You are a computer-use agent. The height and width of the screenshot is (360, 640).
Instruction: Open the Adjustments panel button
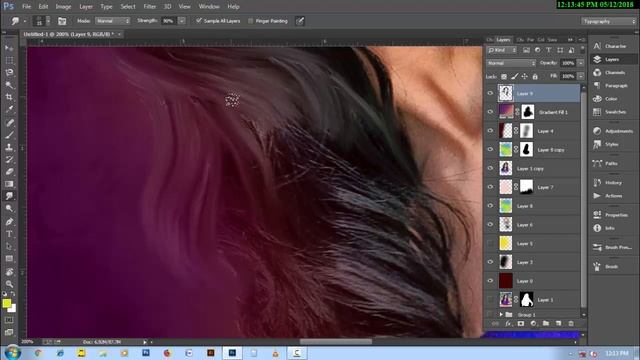[613, 131]
